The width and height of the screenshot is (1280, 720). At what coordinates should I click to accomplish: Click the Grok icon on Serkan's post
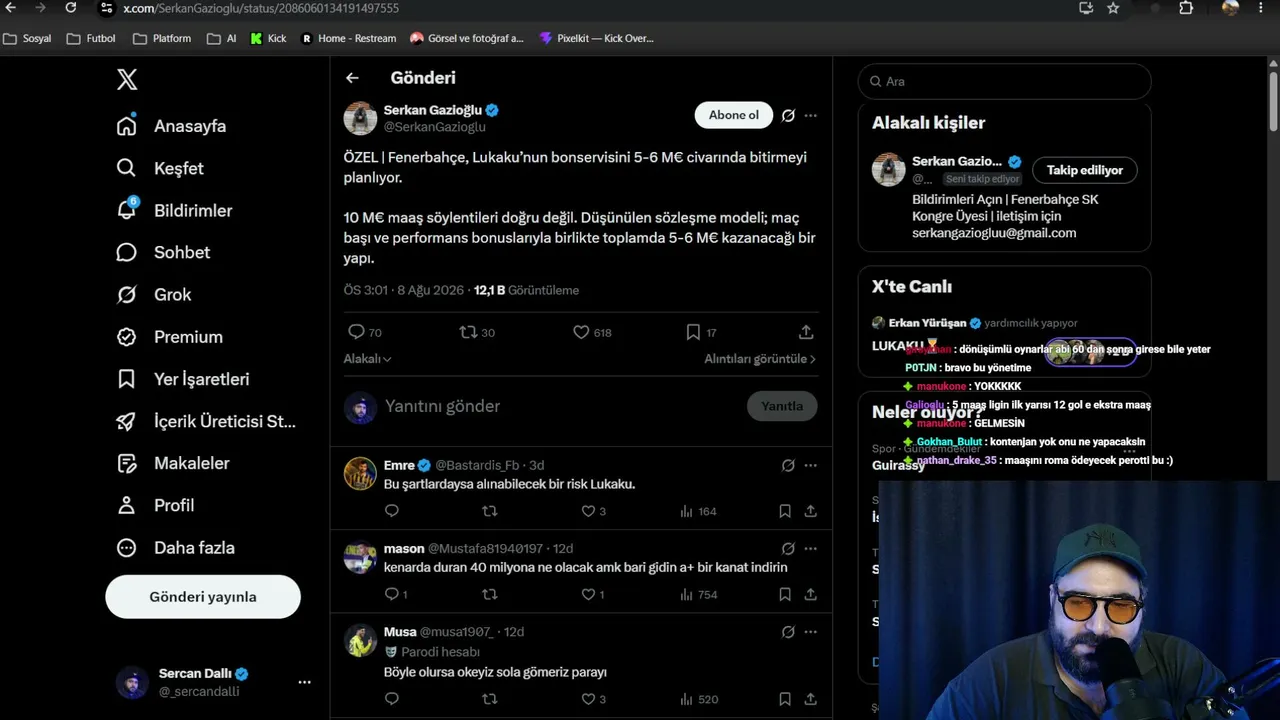(x=788, y=115)
